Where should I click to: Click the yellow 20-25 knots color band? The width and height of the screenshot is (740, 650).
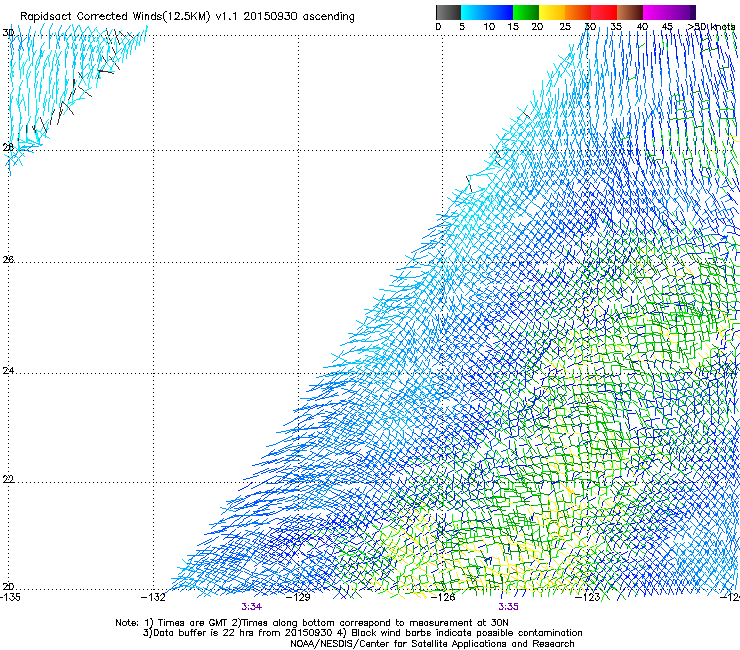tap(552, 12)
